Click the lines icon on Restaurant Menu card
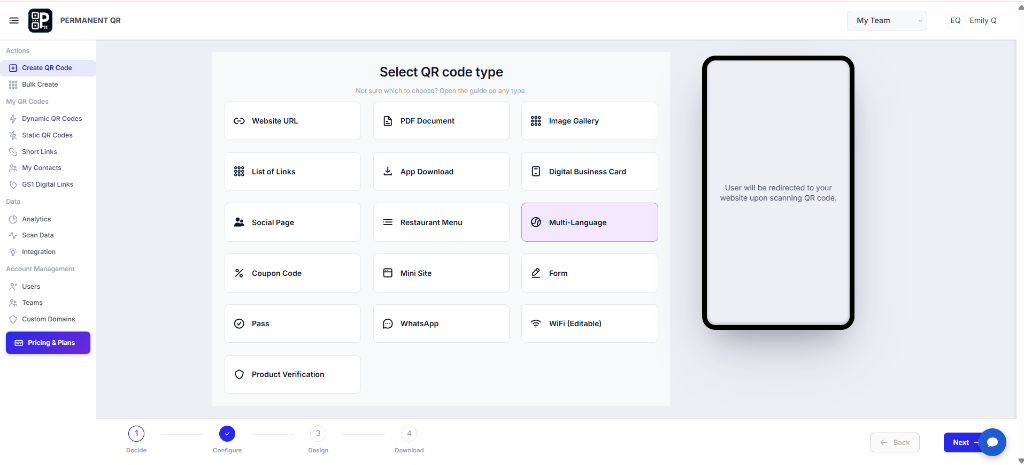Viewport: 1024px width, 465px height. click(x=388, y=222)
